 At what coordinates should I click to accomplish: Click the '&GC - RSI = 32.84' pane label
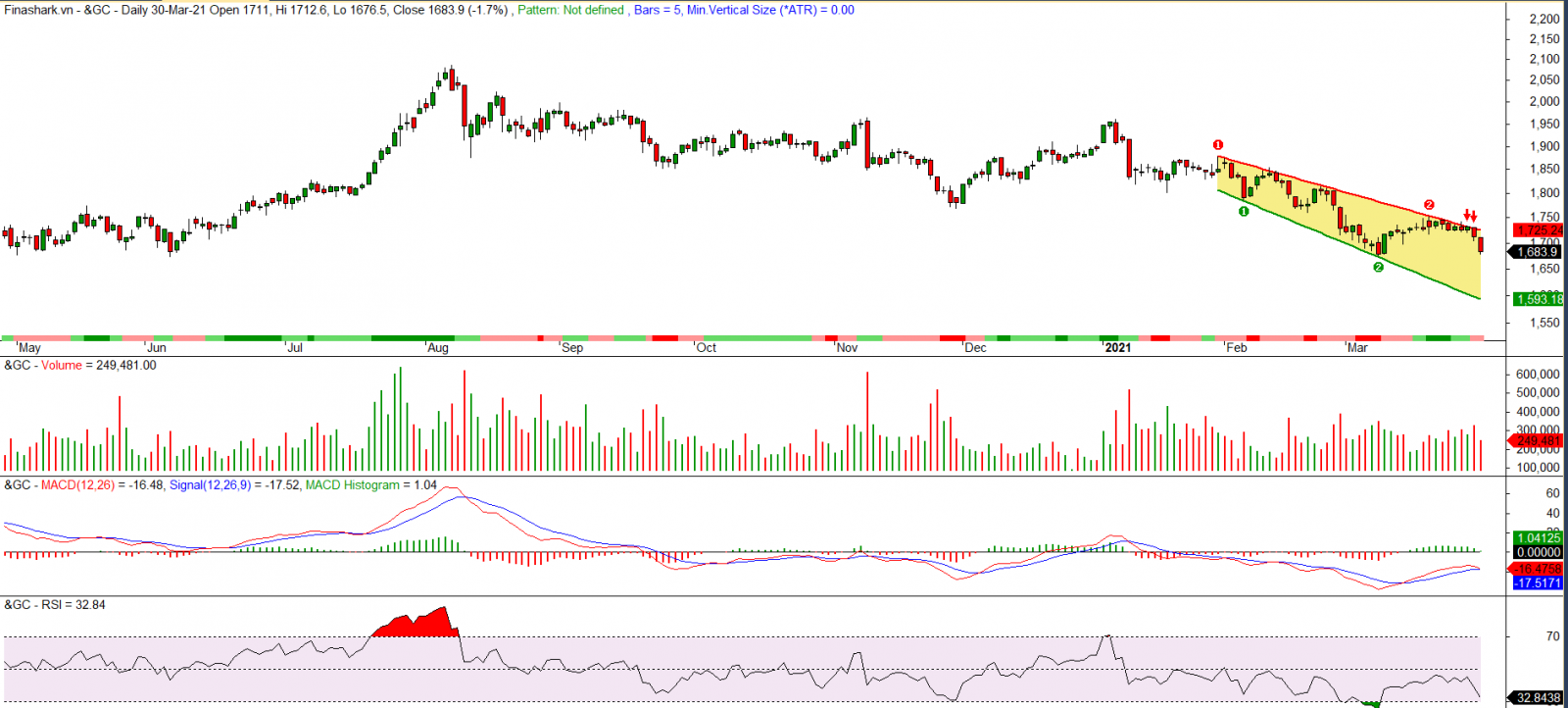tap(55, 604)
